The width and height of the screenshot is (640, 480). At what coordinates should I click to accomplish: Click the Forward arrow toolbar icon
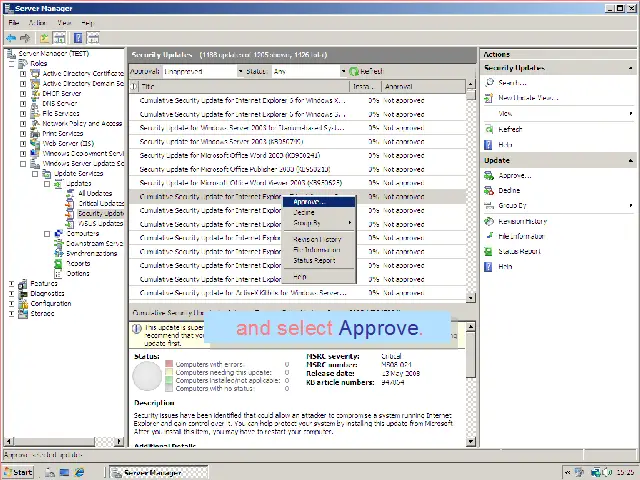(x=25, y=38)
